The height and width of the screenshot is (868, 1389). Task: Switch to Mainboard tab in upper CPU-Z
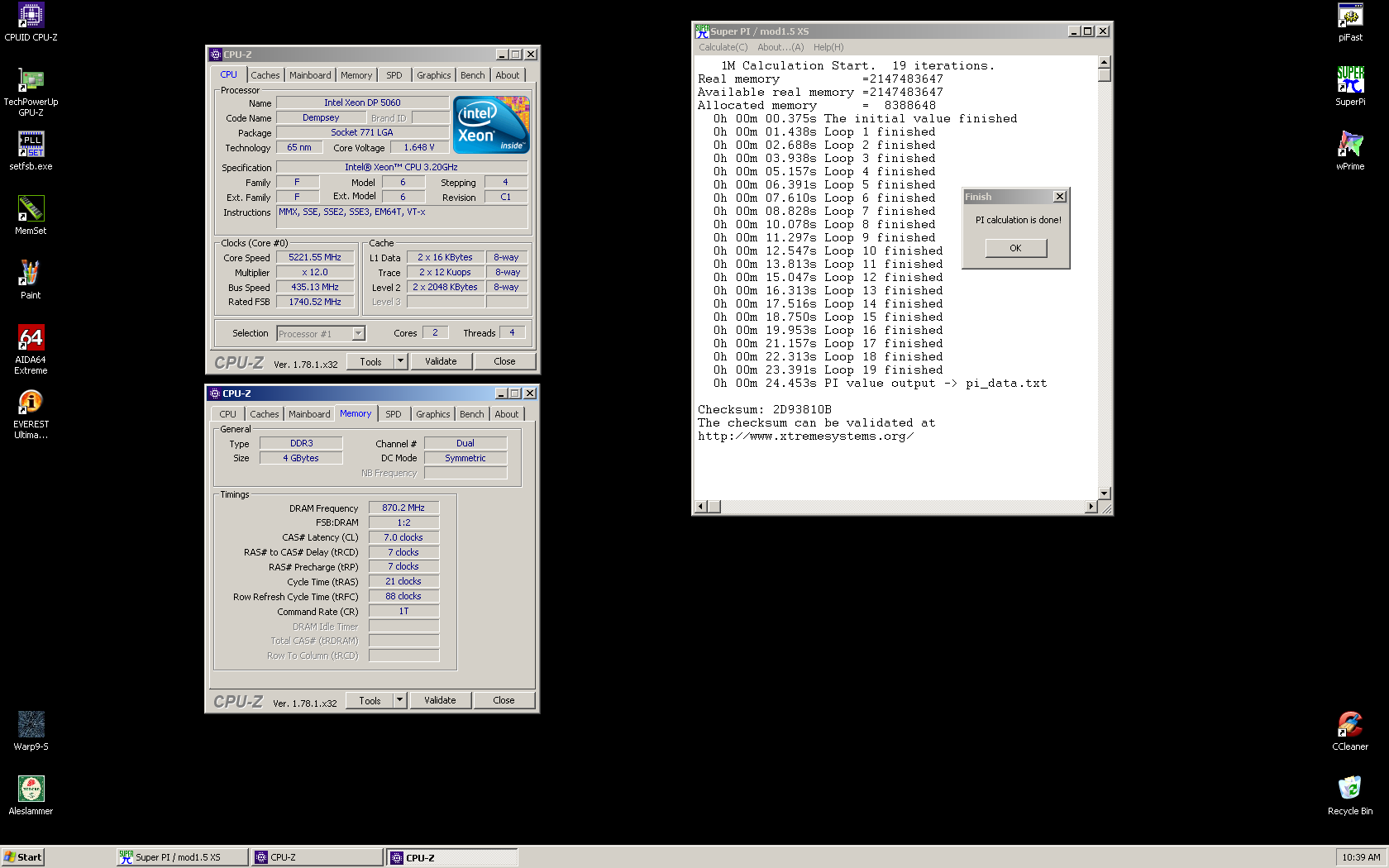[x=310, y=75]
